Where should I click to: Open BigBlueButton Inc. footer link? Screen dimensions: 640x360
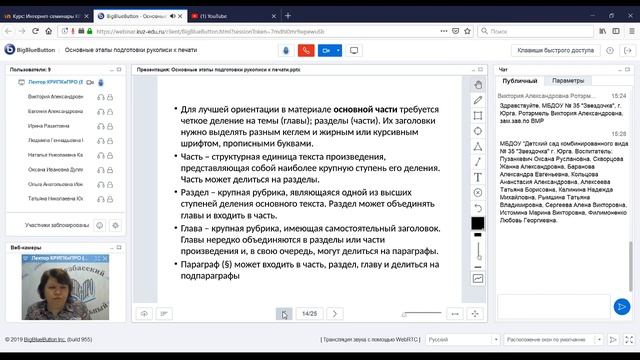tap(44, 339)
